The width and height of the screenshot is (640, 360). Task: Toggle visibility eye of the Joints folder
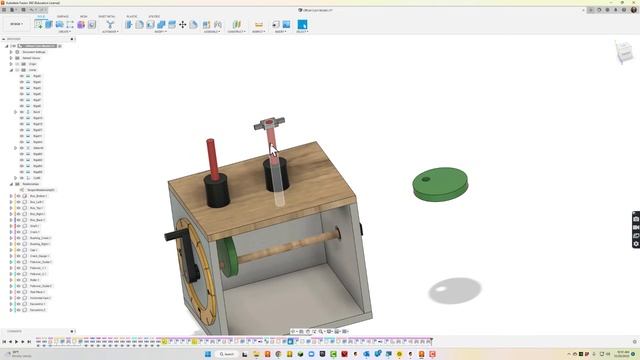tap(18, 70)
